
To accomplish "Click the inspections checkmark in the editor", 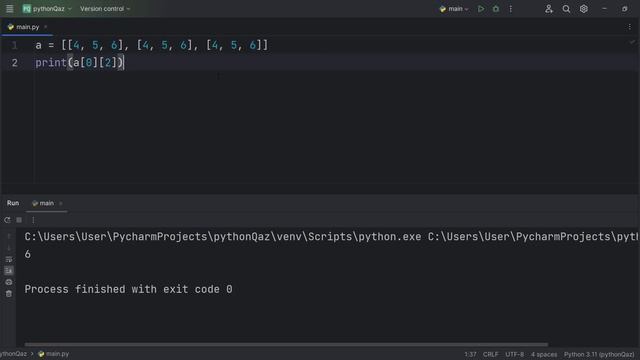I will (x=632, y=42).
